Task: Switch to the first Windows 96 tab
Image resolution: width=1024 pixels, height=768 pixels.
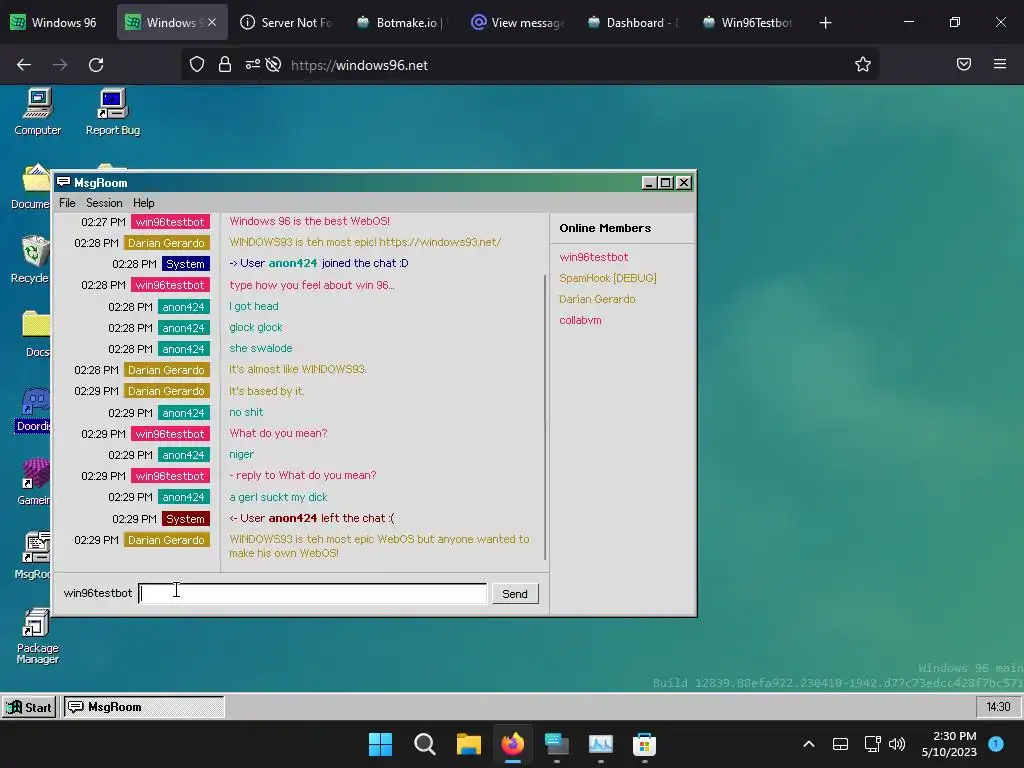Action: point(55,23)
